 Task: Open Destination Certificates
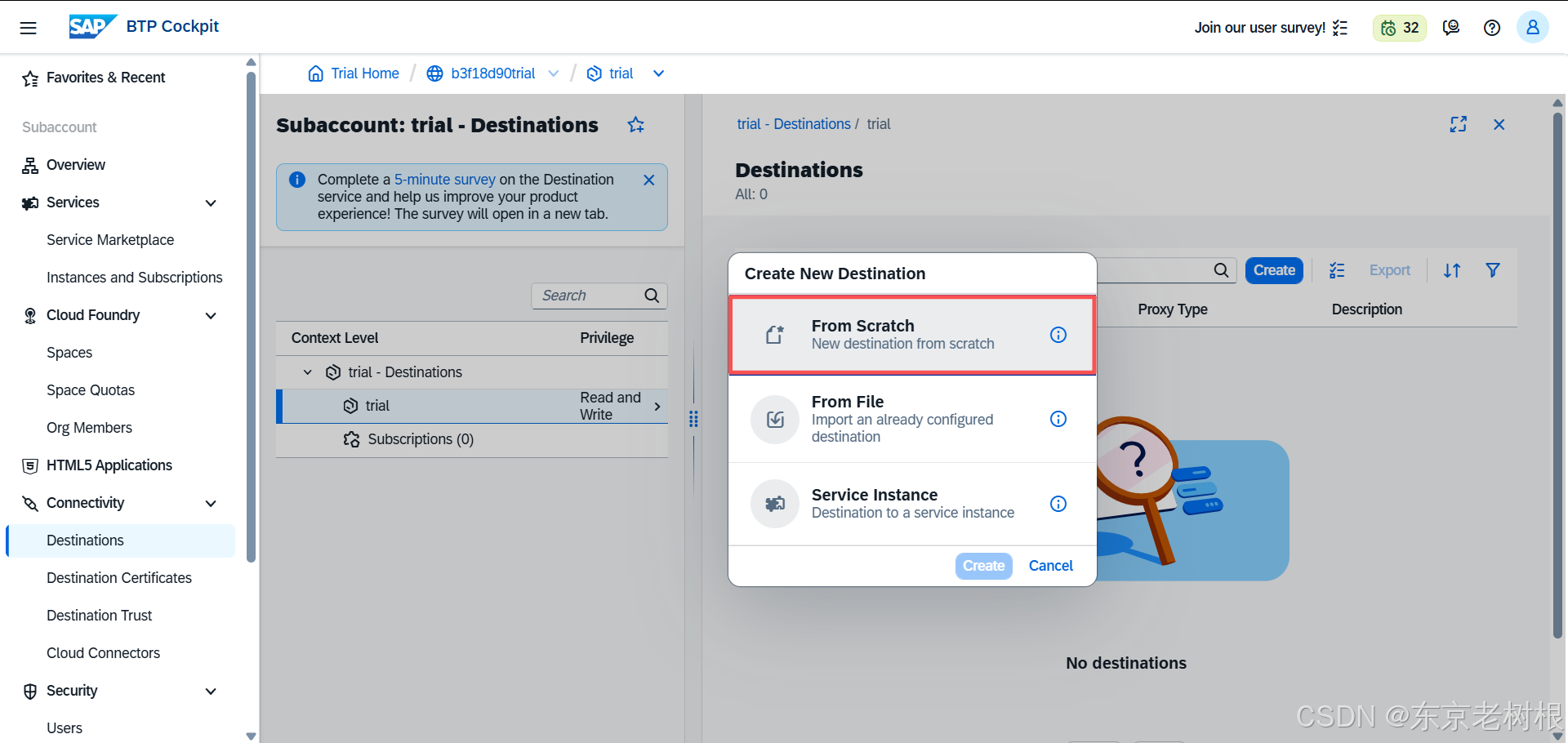[x=121, y=578]
